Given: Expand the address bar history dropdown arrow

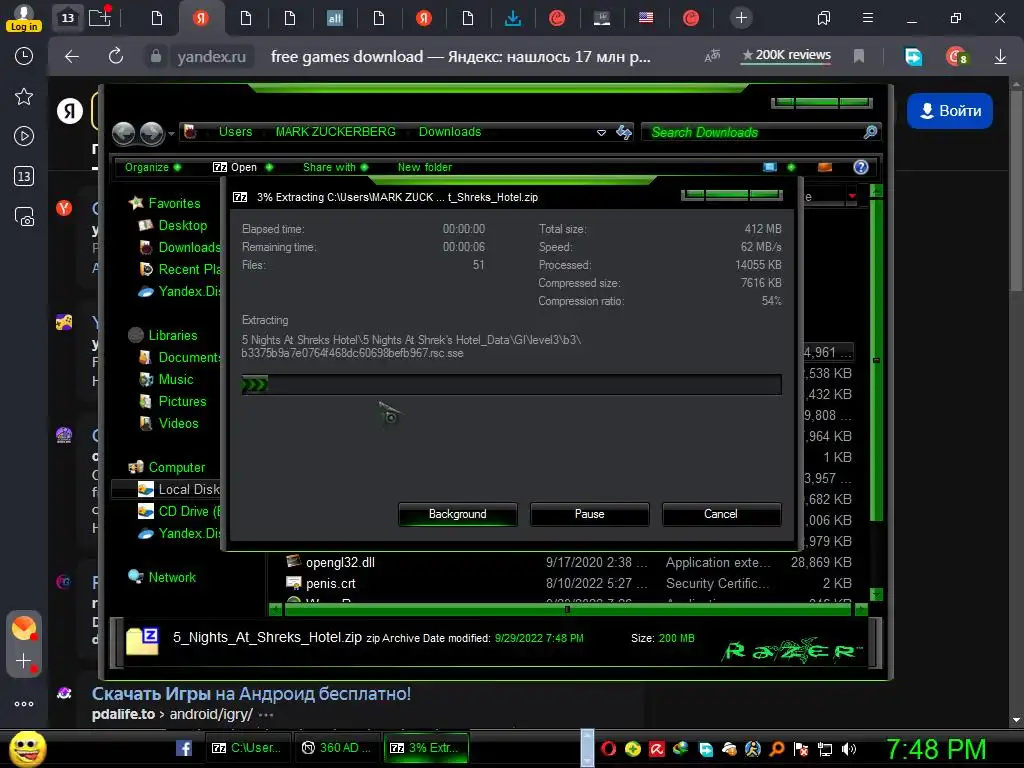Looking at the screenshot, I should click(601, 133).
